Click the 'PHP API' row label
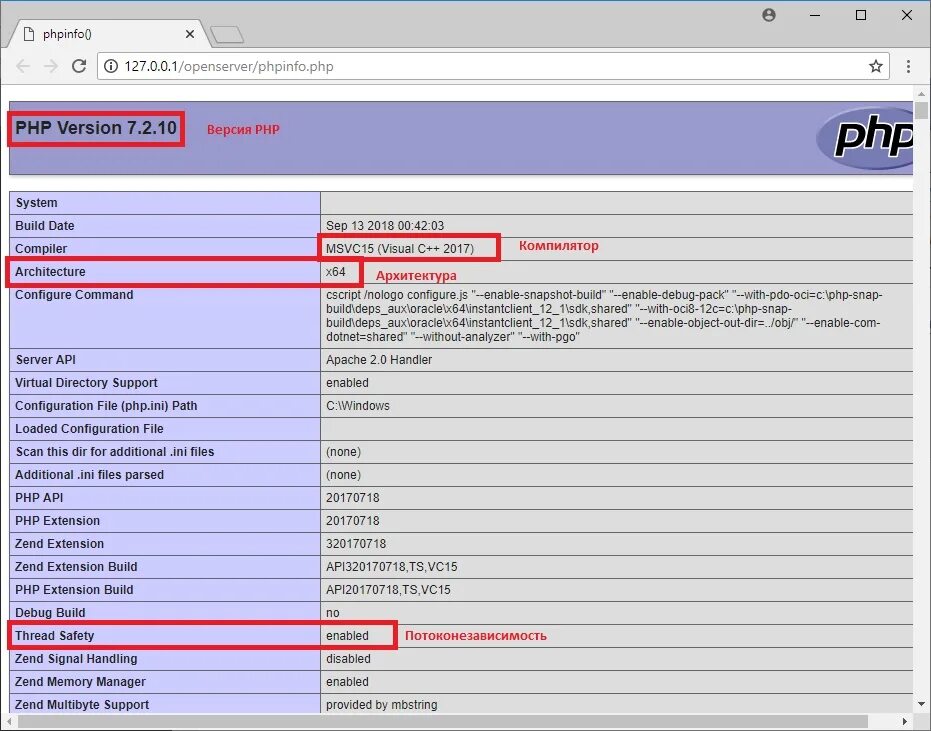This screenshot has height=731, width=931. (39, 498)
